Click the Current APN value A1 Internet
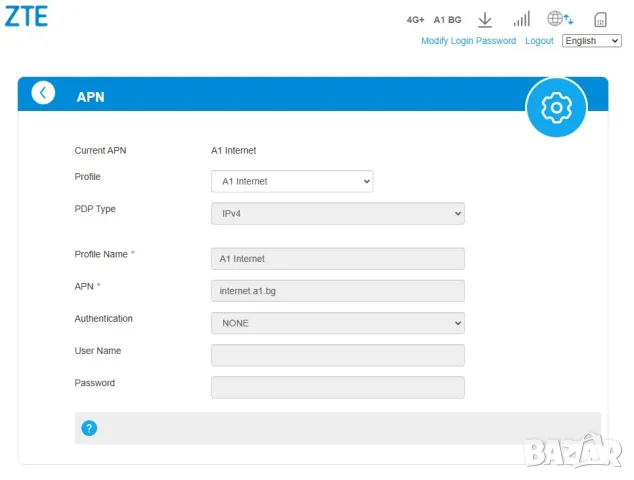The height and width of the screenshot is (480, 634). (x=233, y=150)
